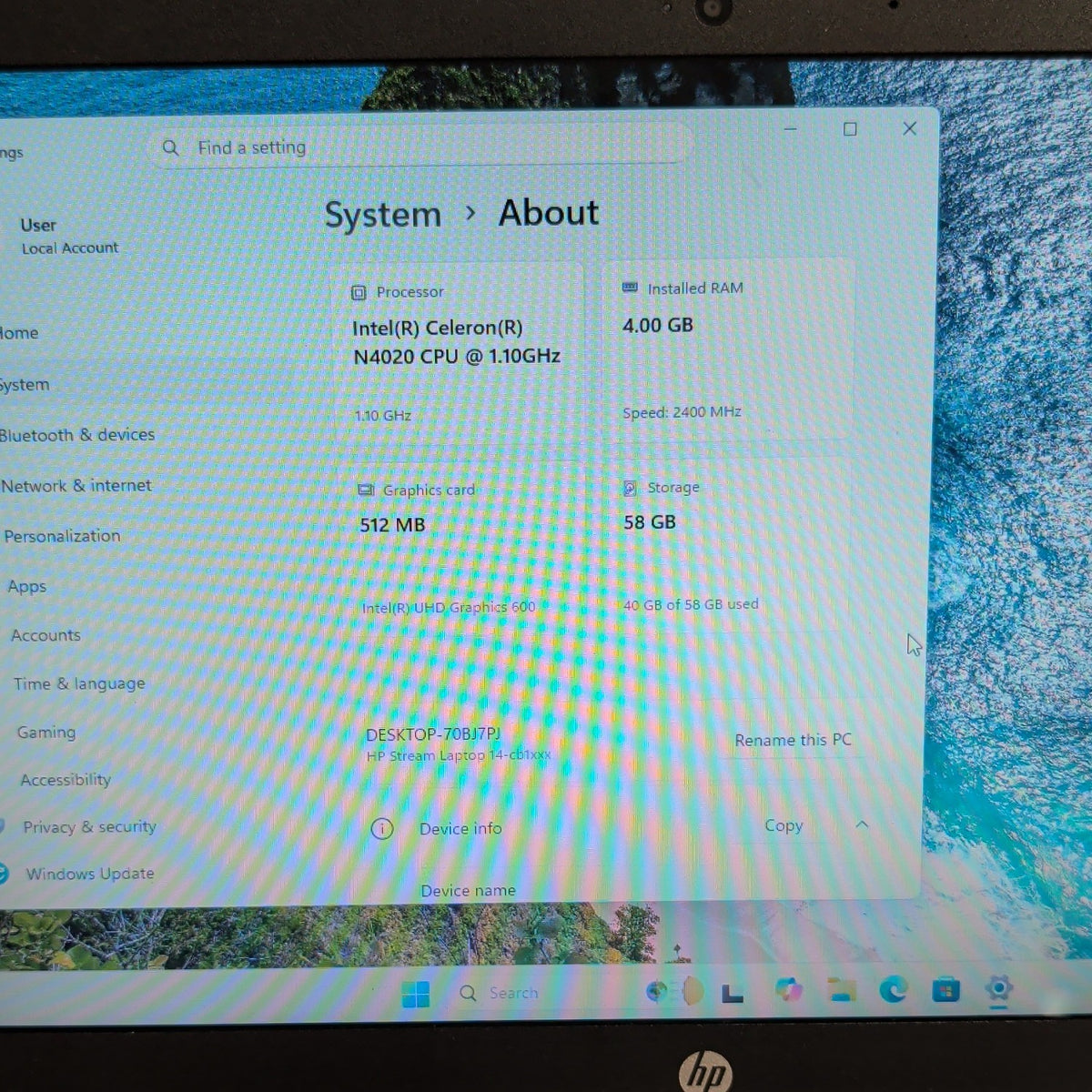Click the Device name label
This screenshot has height=1092, width=1092.
click(468, 891)
